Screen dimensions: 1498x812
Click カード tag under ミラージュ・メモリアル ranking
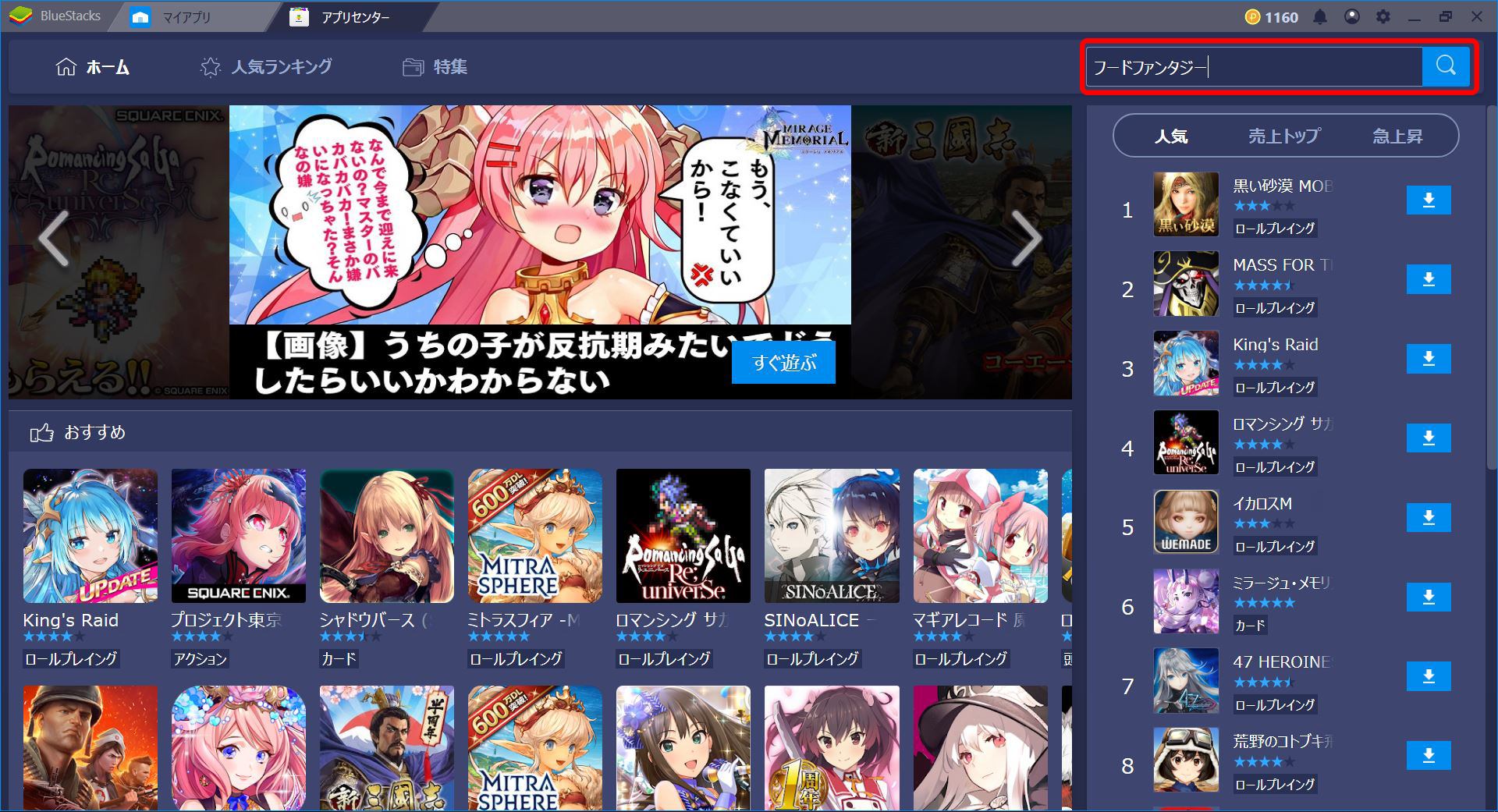pos(1250,626)
